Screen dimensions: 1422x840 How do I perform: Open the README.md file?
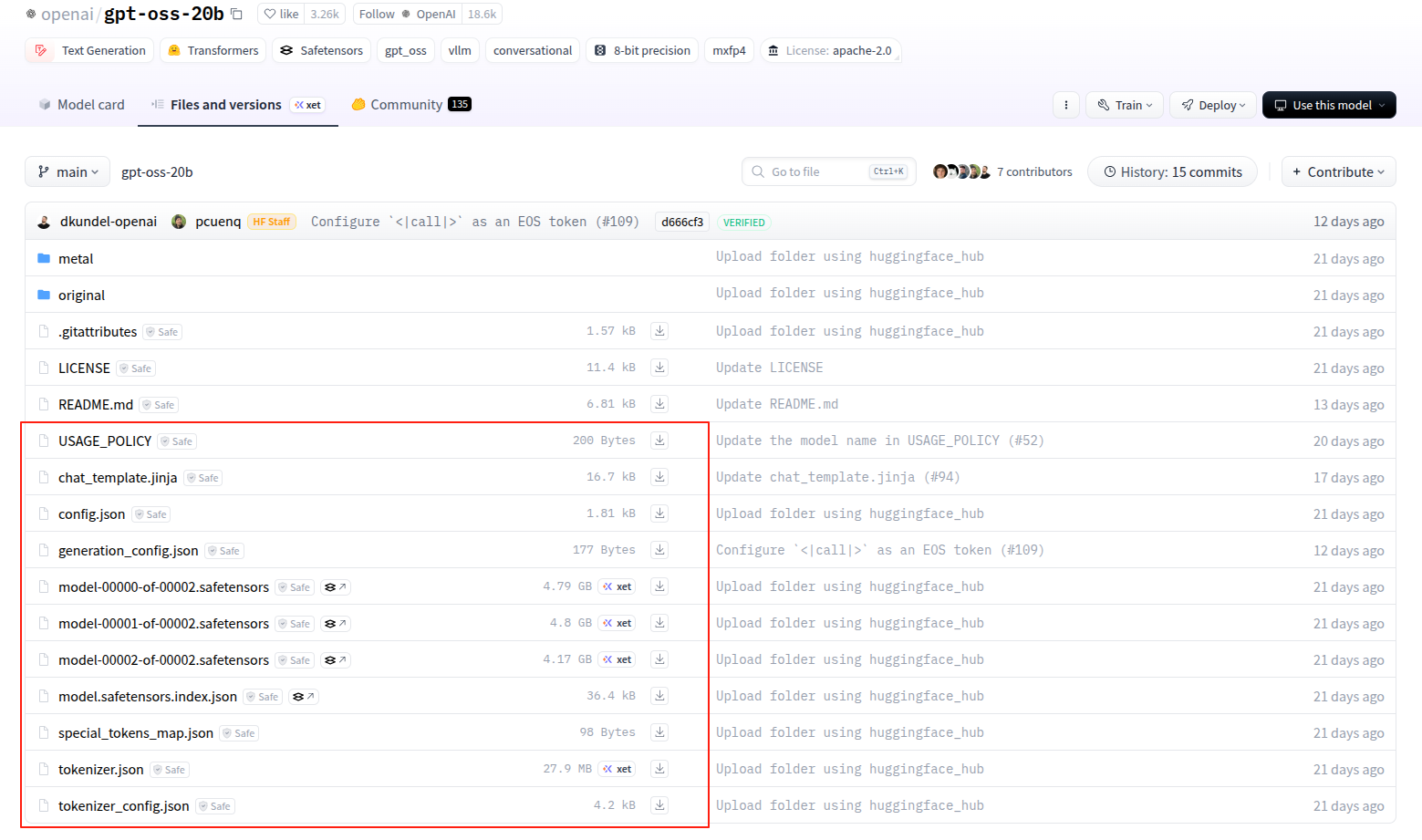coord(96,405)
